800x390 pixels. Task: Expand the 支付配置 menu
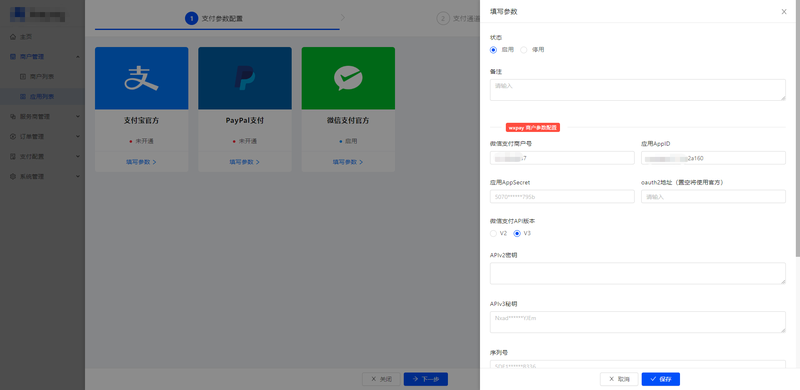[42, 156]
